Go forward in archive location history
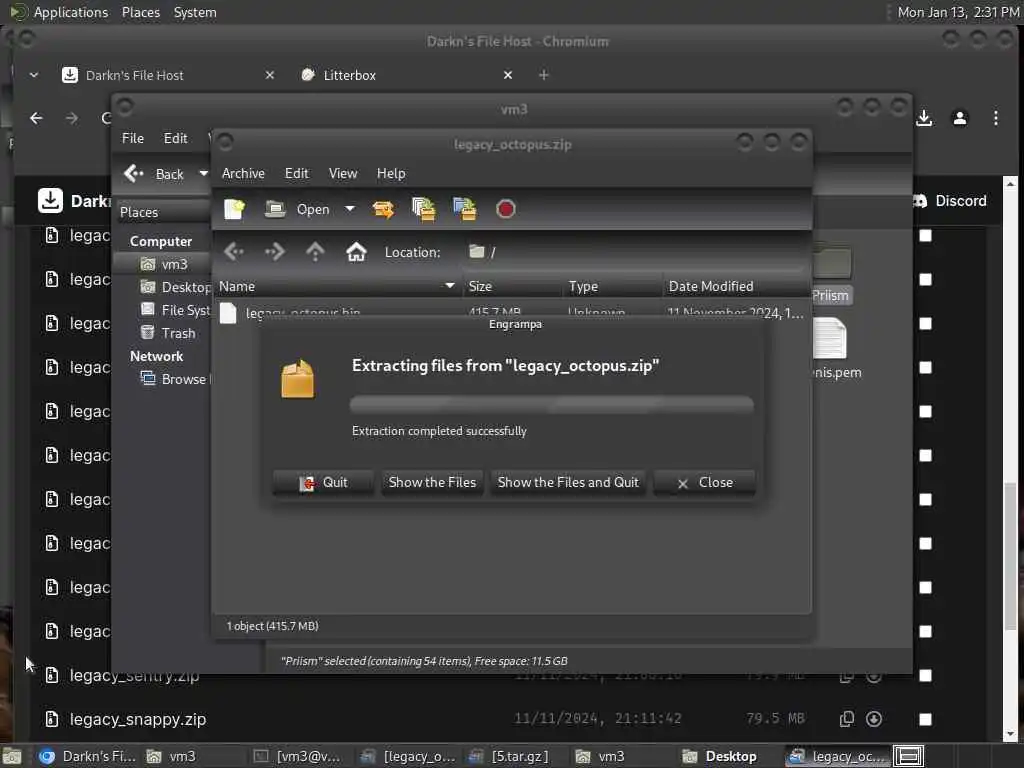This screenshot has height=768, width=1024. [x=274, y=251]
